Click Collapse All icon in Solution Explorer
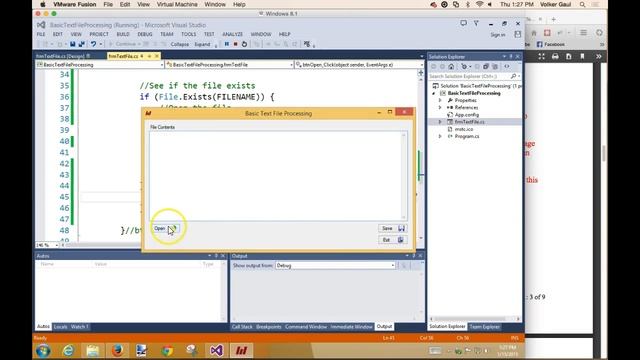The width and height of the screenshot is (640, 360). [486, 67]
